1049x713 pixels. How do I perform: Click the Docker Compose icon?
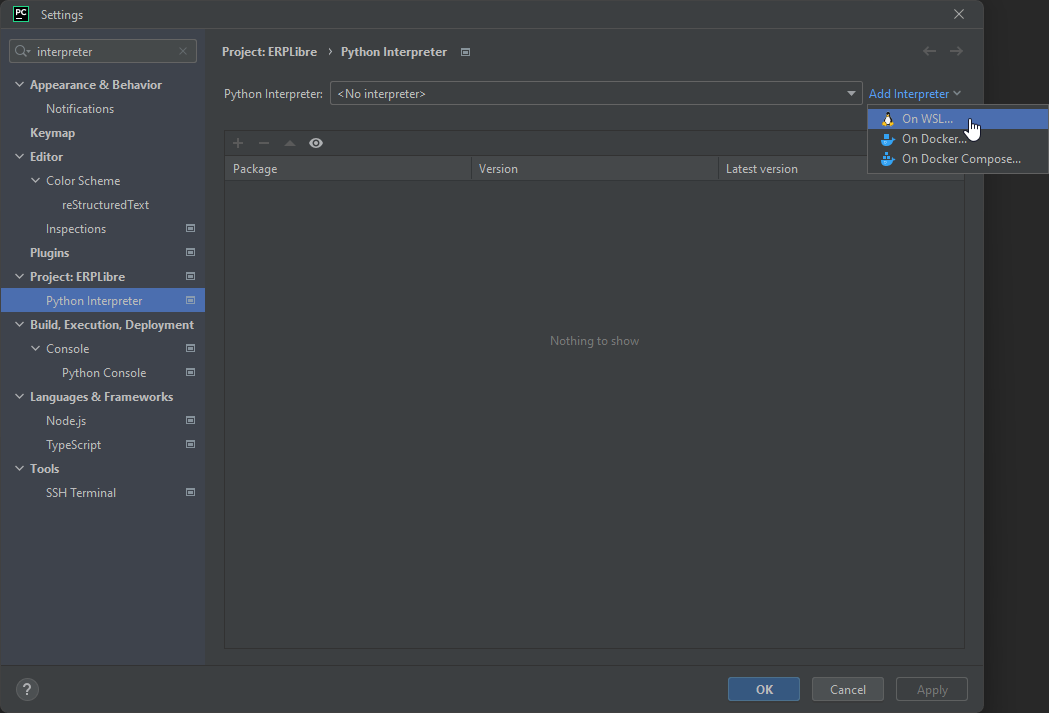click(887, 159)
